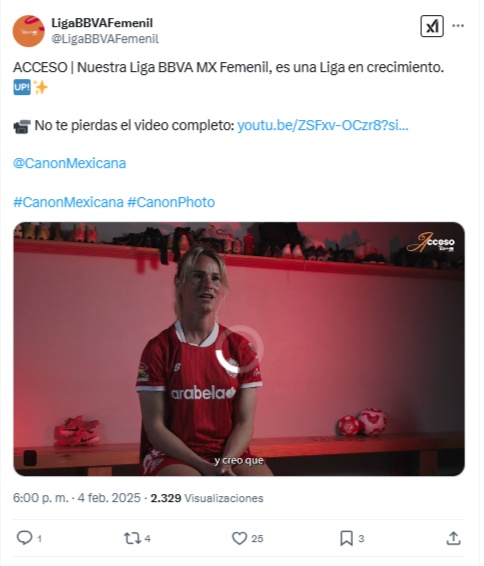
Task: Open the @LigaBBVAFemenil handle link
Action: coord(106,39)
